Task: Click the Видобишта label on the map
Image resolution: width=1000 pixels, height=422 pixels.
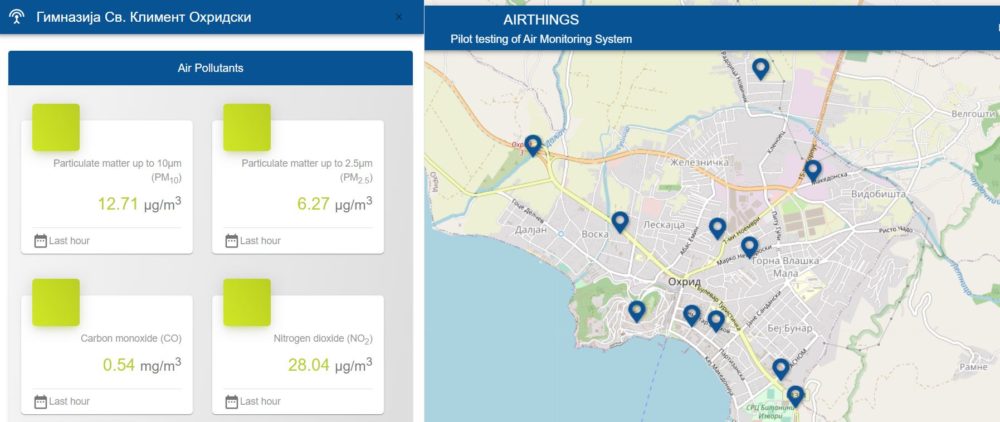Action: [879, 194]
